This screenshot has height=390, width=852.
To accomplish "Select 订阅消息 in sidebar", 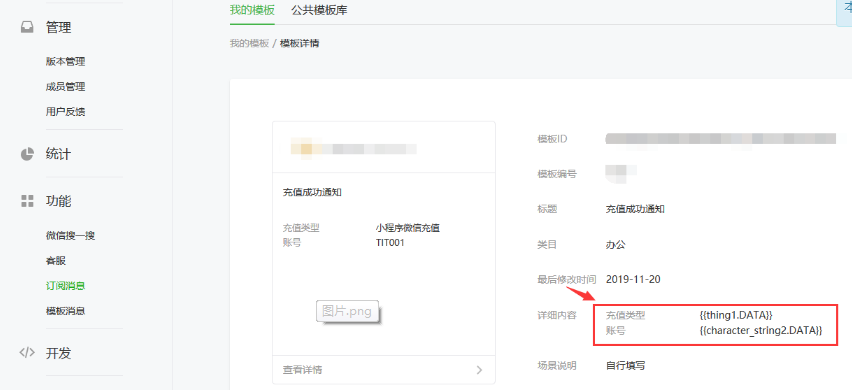I will [x=65, y=286].
